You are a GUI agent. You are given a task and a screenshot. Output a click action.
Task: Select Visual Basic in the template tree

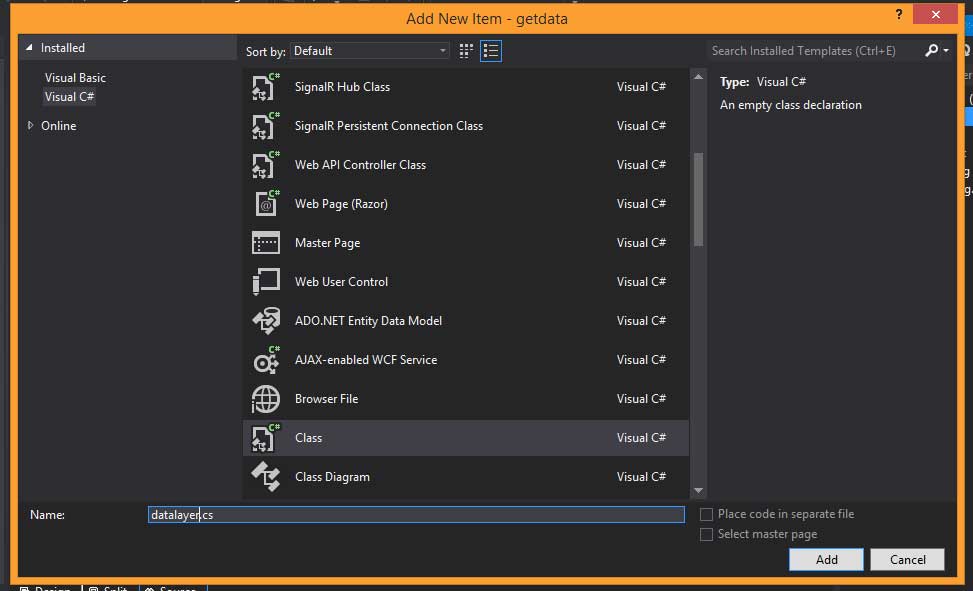(x=75, y=78)
